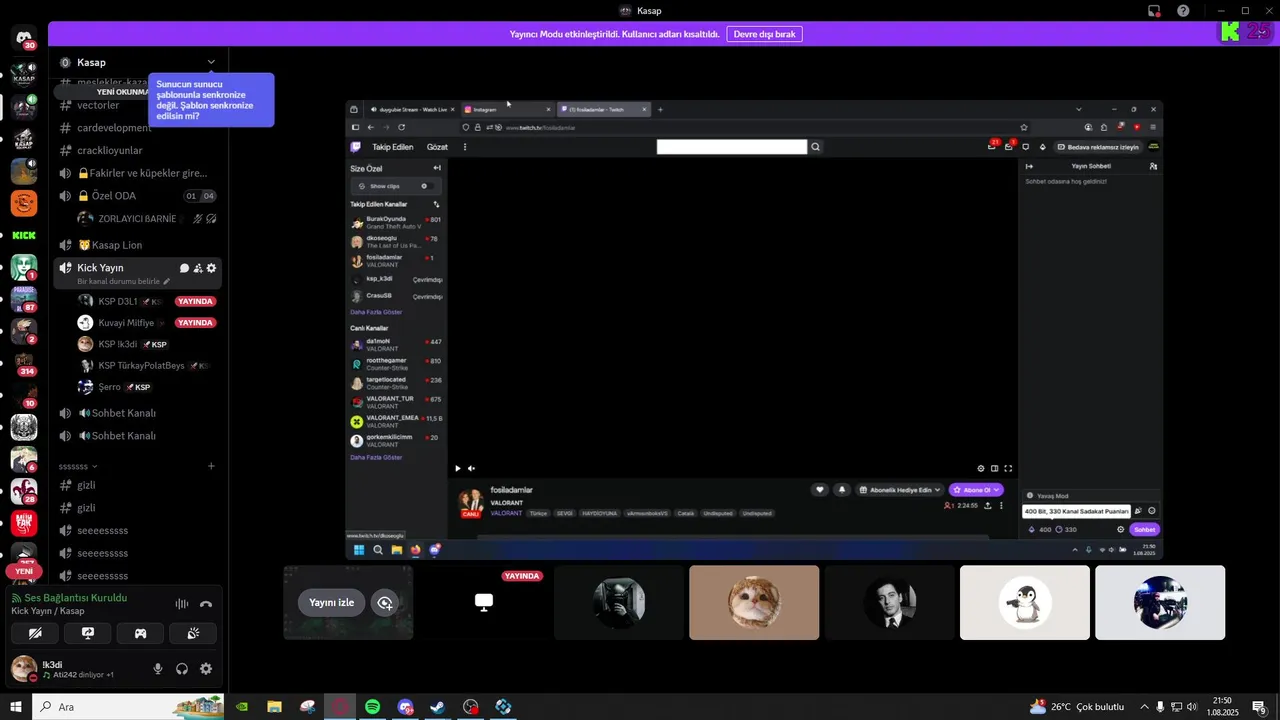The width and height of the screenshot is (1280, 720).
Task: Open Windows Start menu
Action: pos(15,707)
